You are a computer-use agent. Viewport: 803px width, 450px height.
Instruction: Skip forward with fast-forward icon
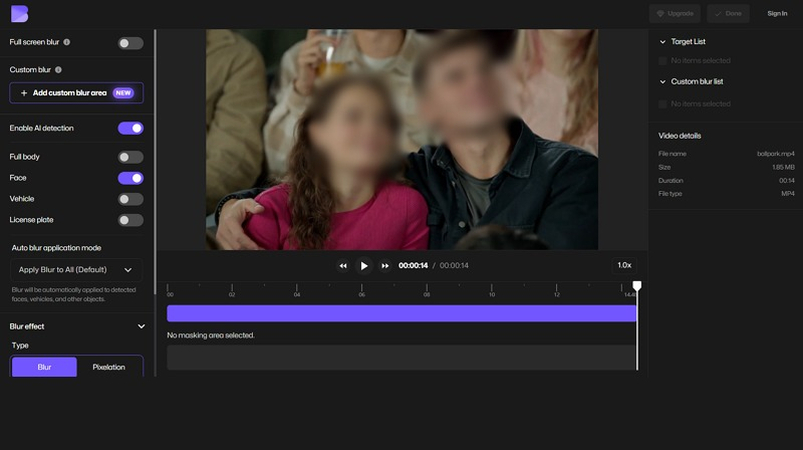(x=385, y=266)
